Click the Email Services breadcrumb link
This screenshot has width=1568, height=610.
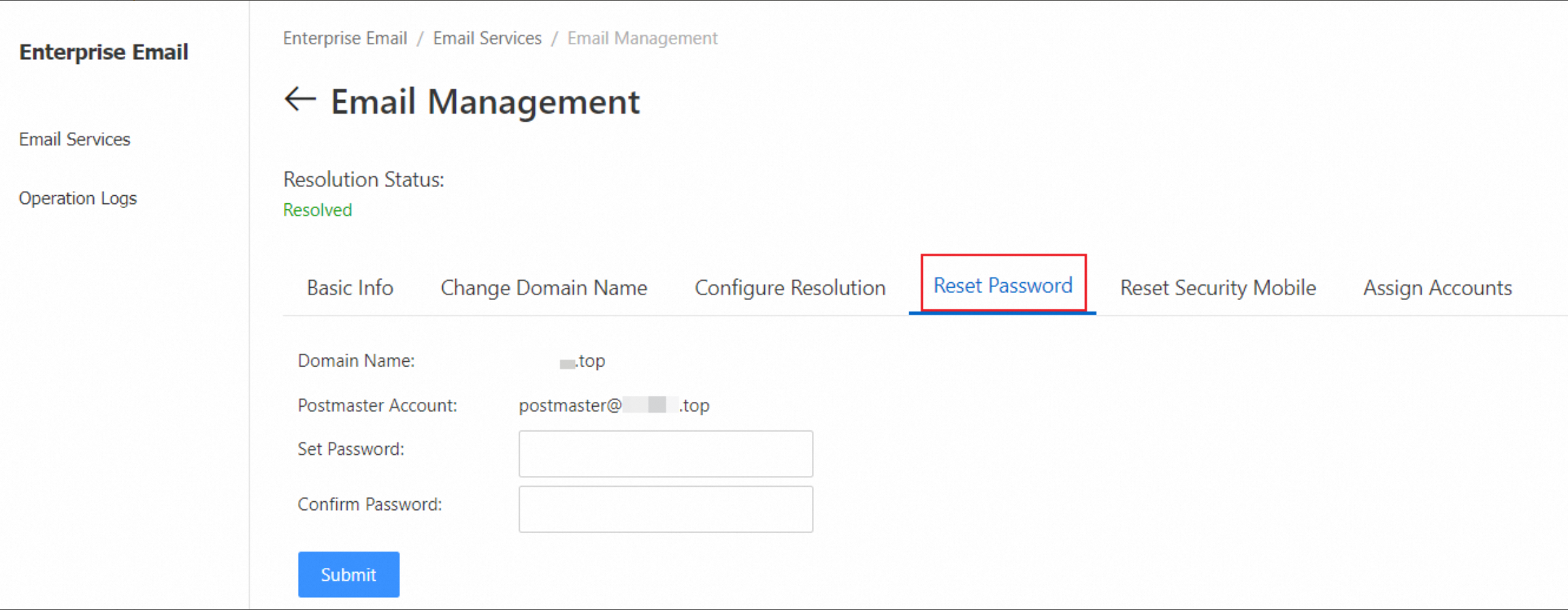(x=487, y=38)
